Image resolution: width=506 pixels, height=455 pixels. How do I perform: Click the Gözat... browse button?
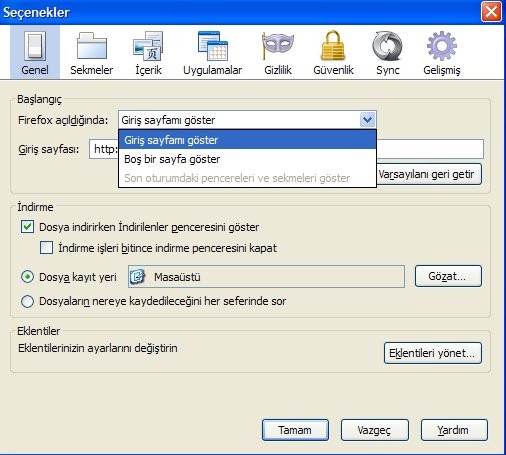[448, 276]
